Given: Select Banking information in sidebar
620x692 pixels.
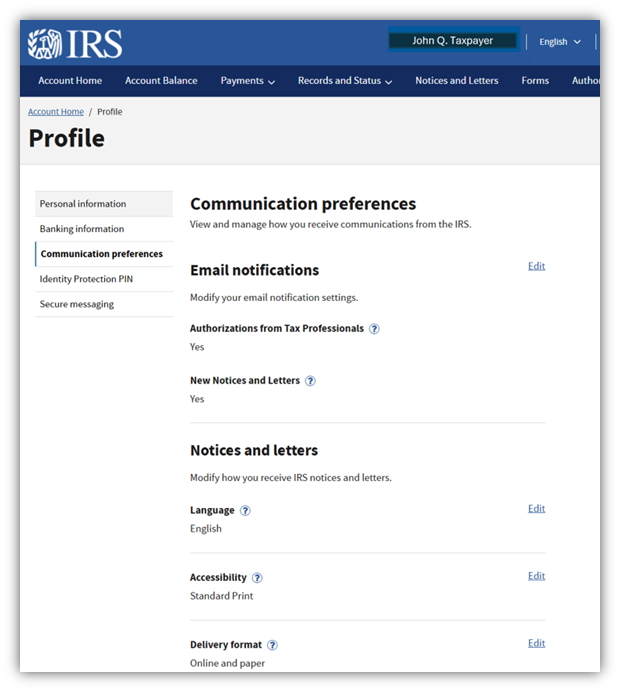Looking at the screenshot, I should tap(104, 229).
